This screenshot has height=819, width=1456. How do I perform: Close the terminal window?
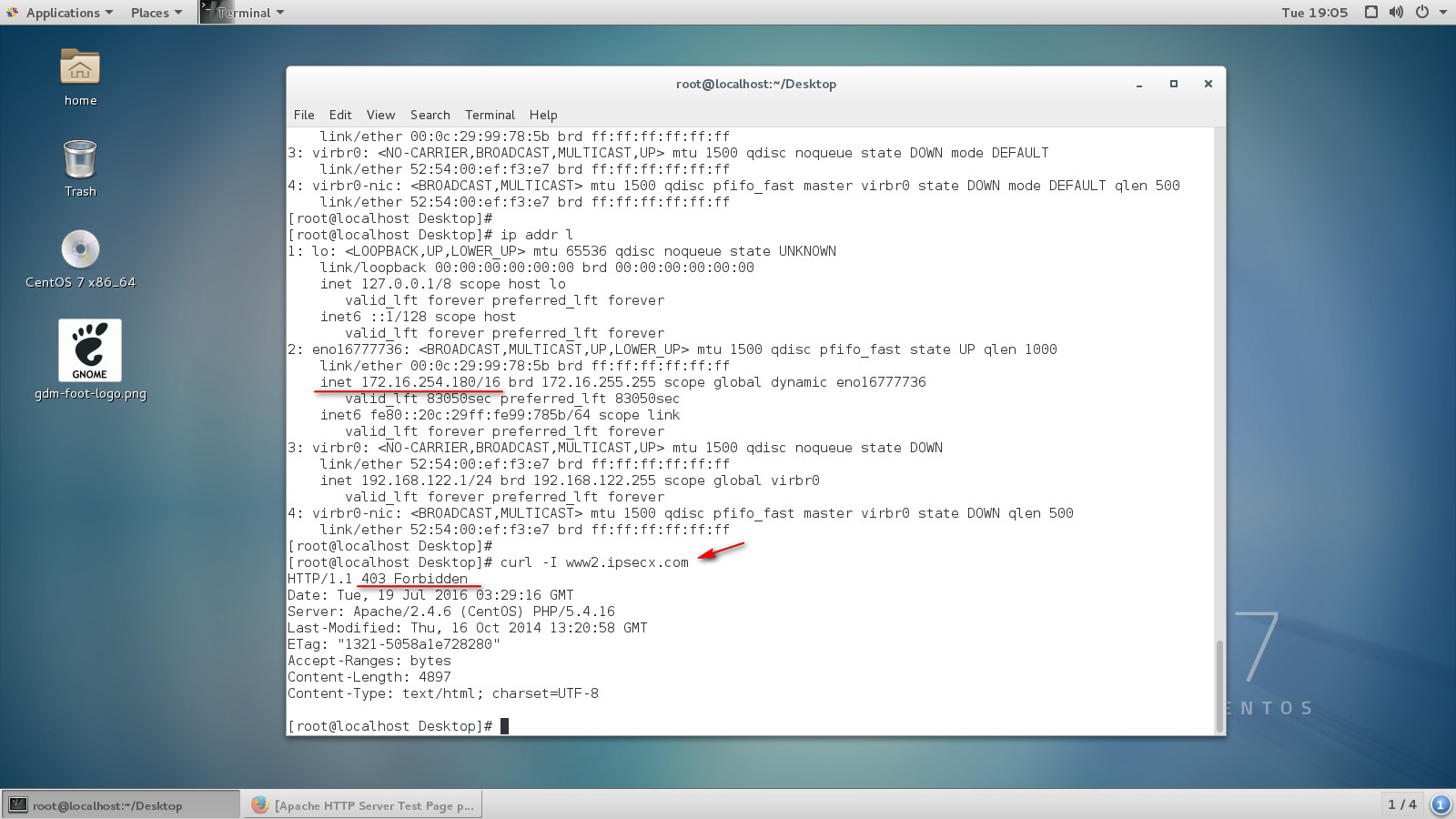pyautogui.click(x=1208, y=84)
